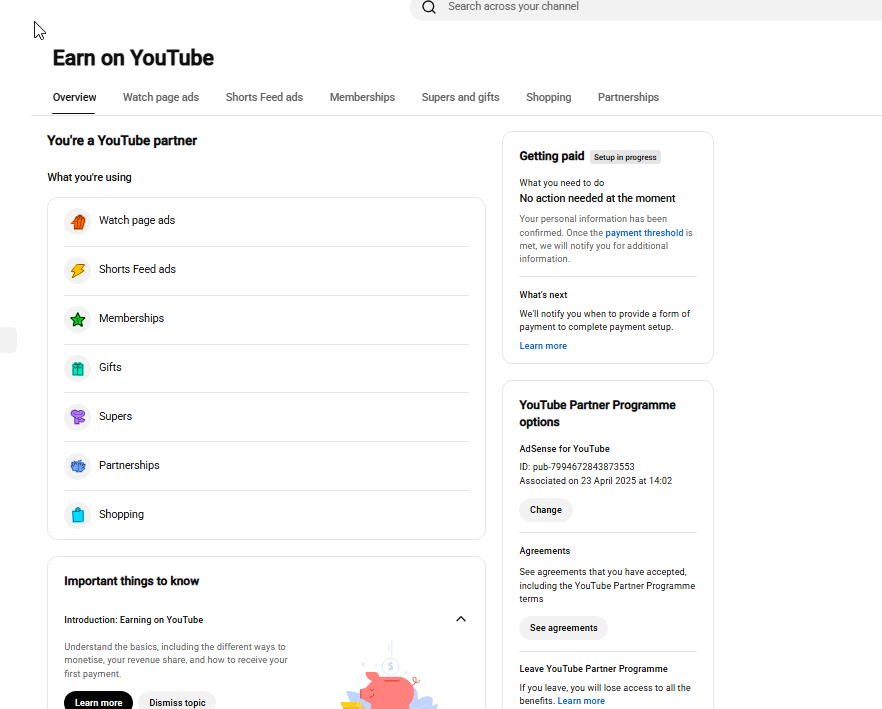Click the Dismiss topic button
882x709 pixels.
177,702
